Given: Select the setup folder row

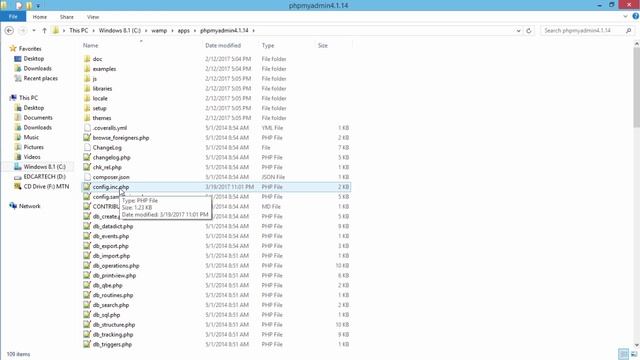Looking at the screenshot, I should (216, 108).
